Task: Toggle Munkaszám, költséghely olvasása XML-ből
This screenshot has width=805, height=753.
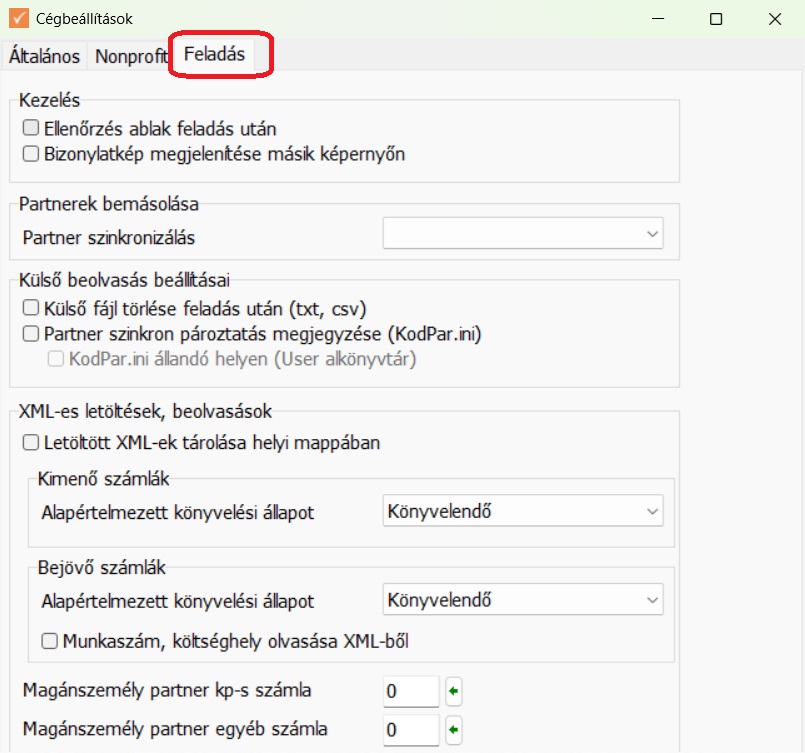Action: [49, 641]
